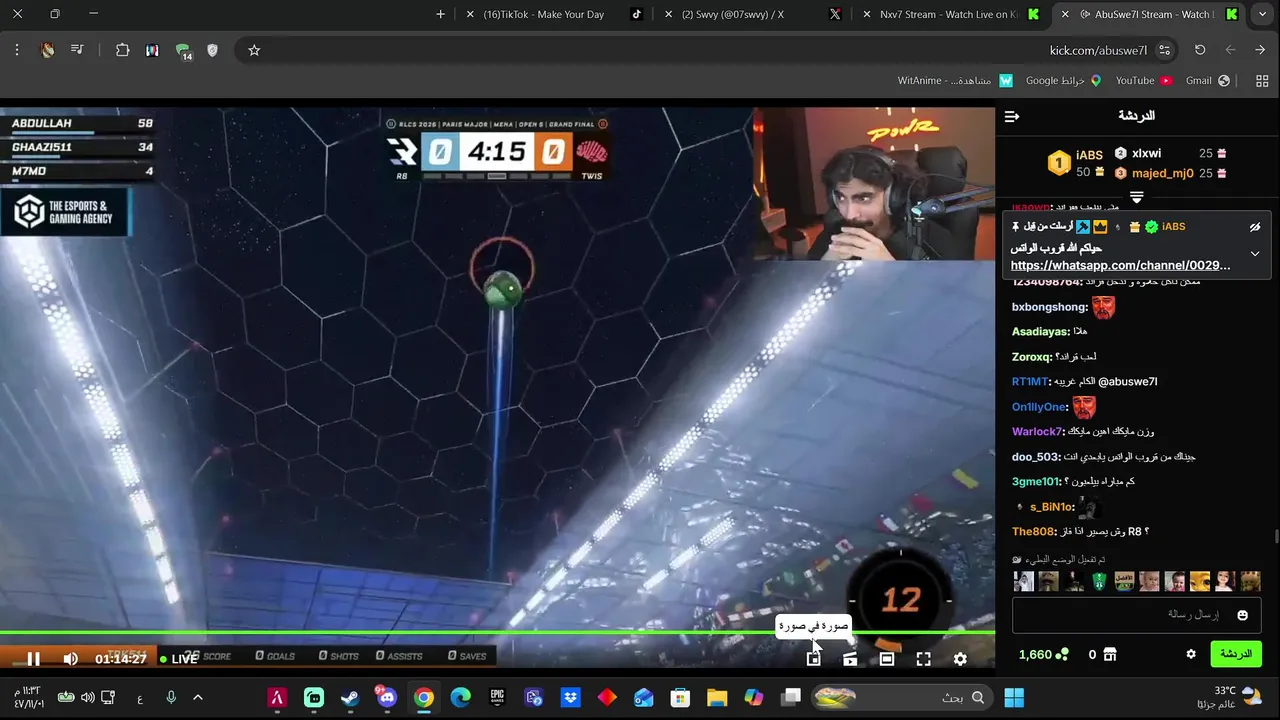Expand the pinned message chevron
The height and width of the screenshot is (720, 1280).
pyautogui.click(x=1255, y=253)
